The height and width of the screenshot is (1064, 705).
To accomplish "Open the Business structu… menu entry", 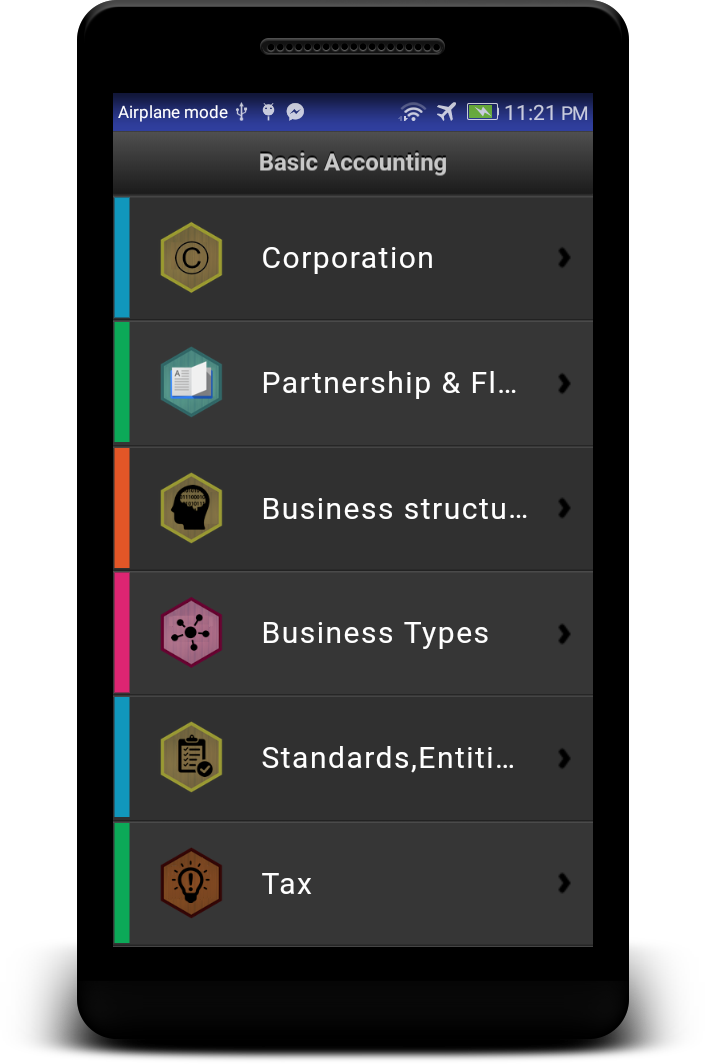I will [354, 508].
